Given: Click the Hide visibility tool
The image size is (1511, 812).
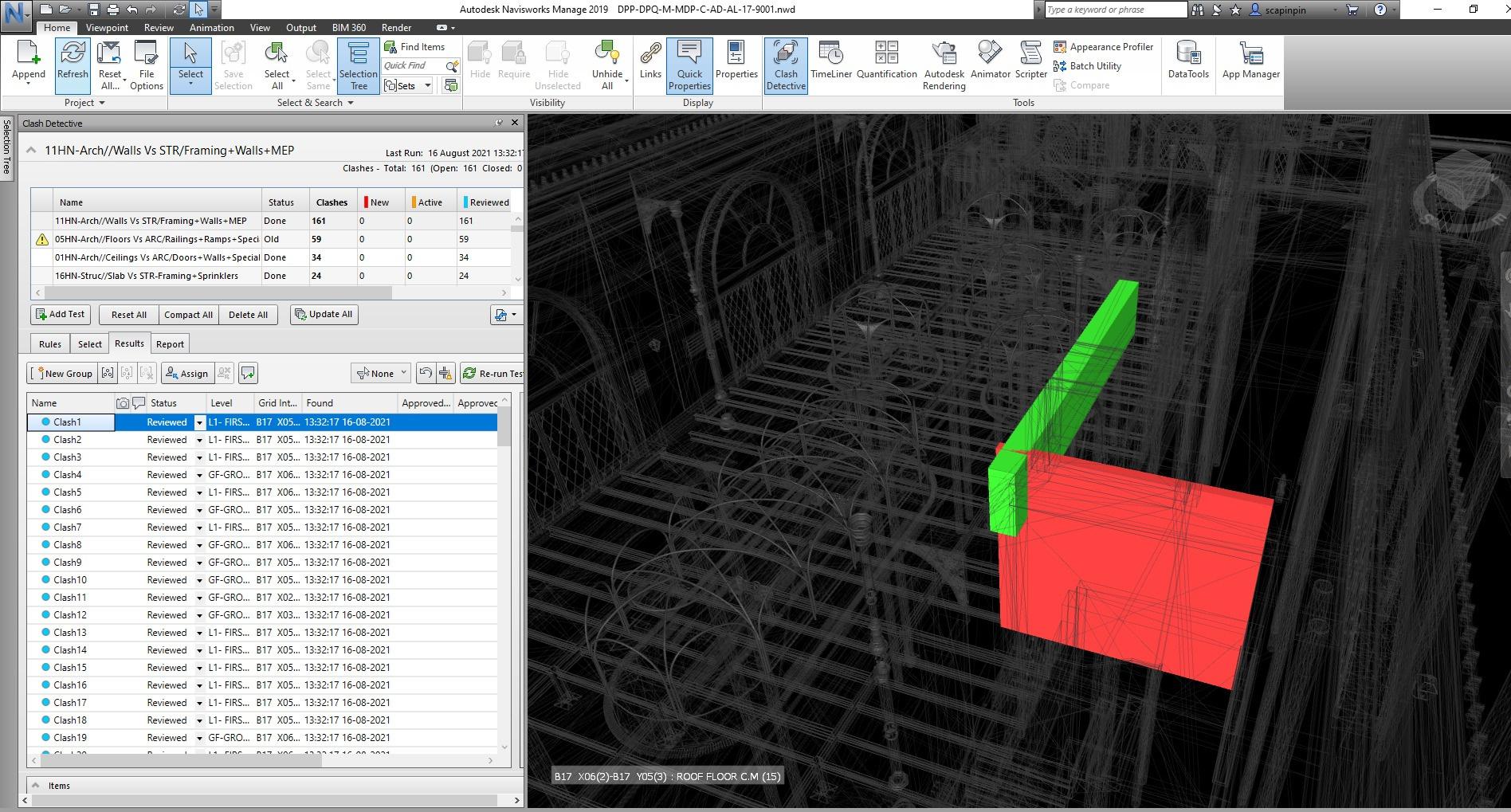Looking at the screenshot, I should [480, 62].
